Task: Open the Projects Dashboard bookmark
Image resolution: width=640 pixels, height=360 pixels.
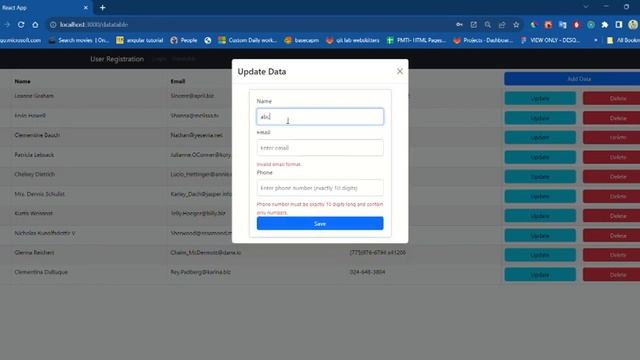Action: coord(483,40)
